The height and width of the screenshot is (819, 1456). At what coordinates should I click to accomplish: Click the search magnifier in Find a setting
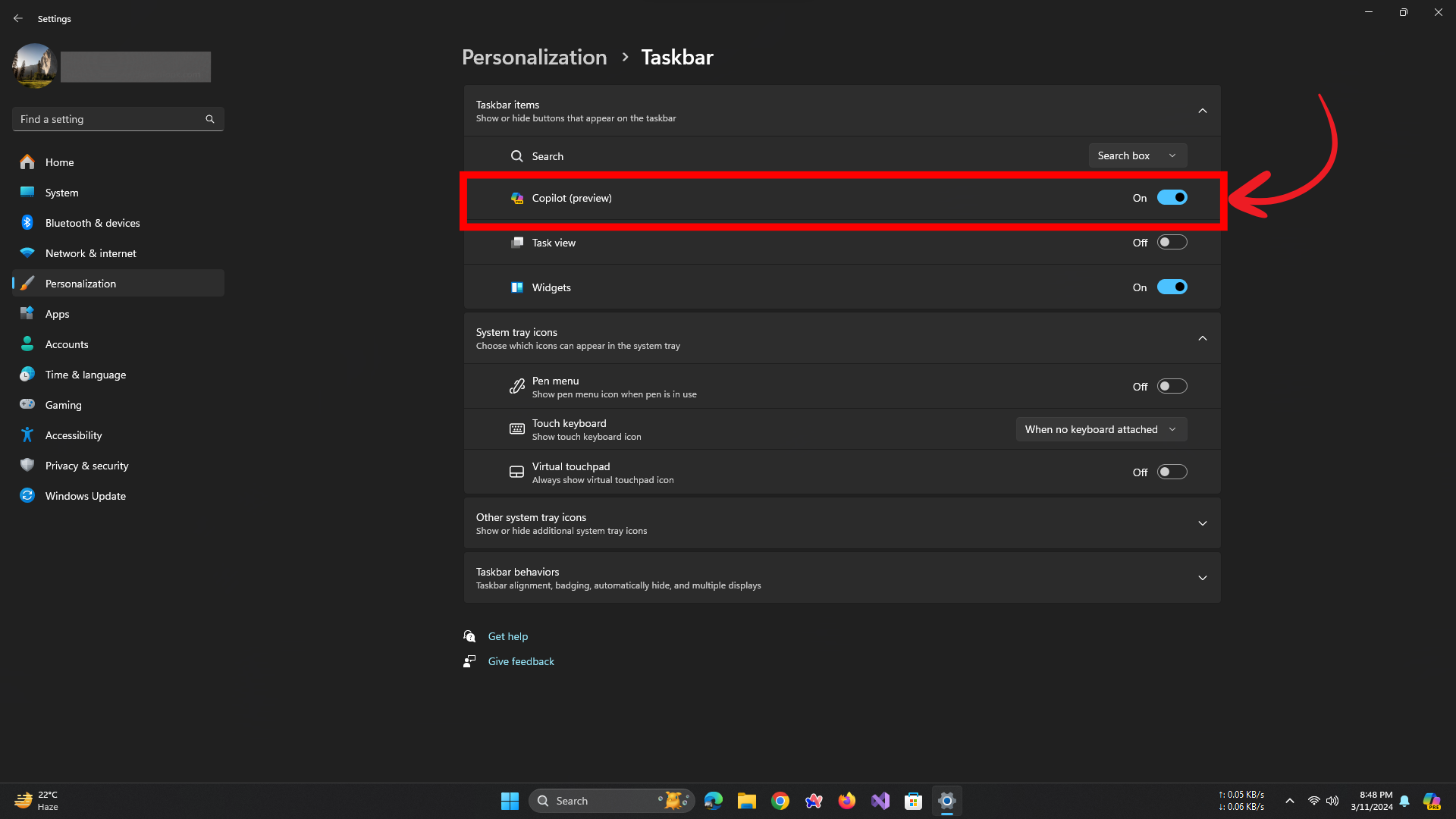point(210,119)
